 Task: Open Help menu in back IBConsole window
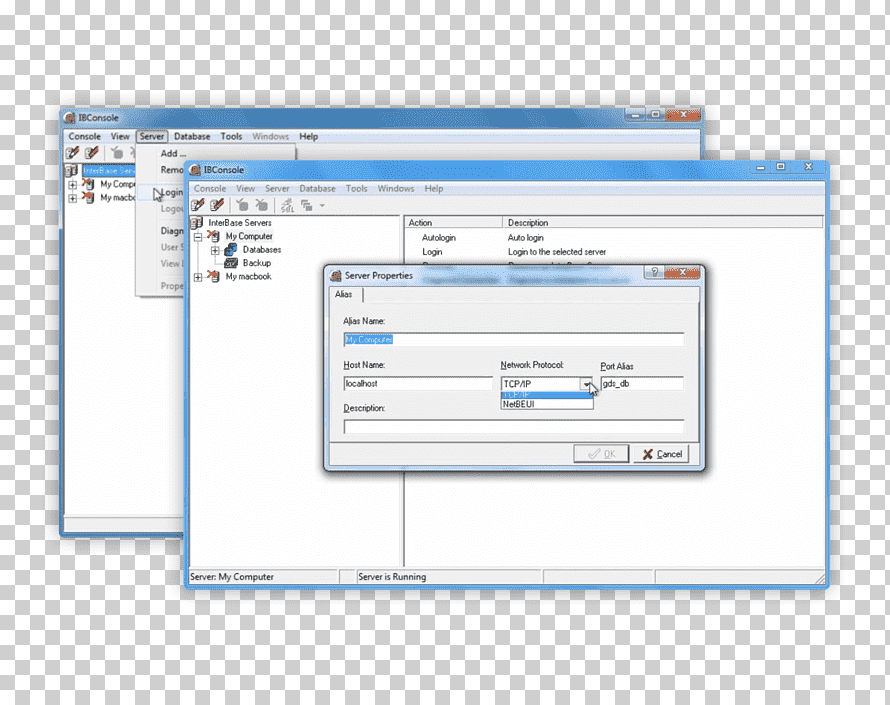click(308, 136)
